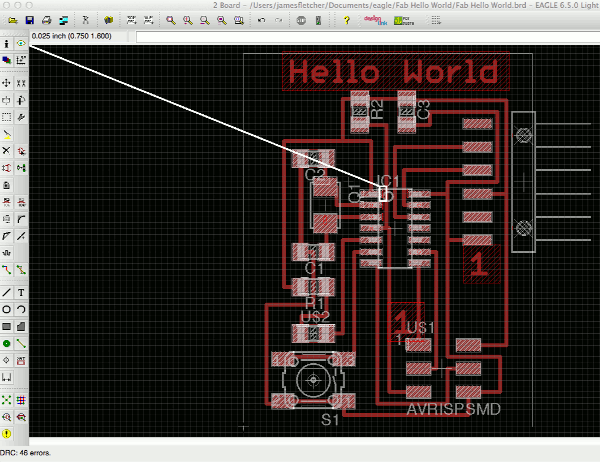Screen dimensions: 600x465
Task: Select the Signal airwire tool
Action: 21,344
